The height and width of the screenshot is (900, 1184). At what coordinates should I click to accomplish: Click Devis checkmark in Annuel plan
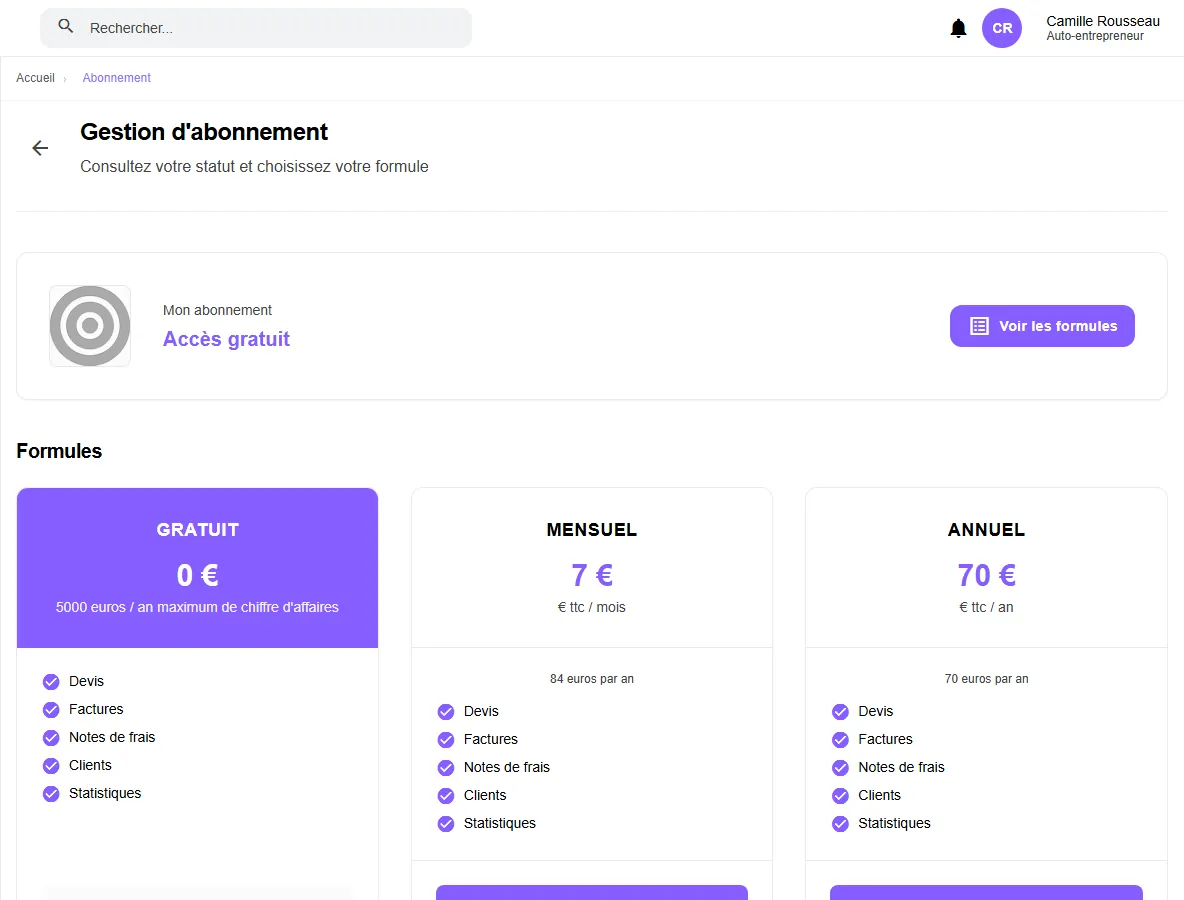tap(840, 712)
